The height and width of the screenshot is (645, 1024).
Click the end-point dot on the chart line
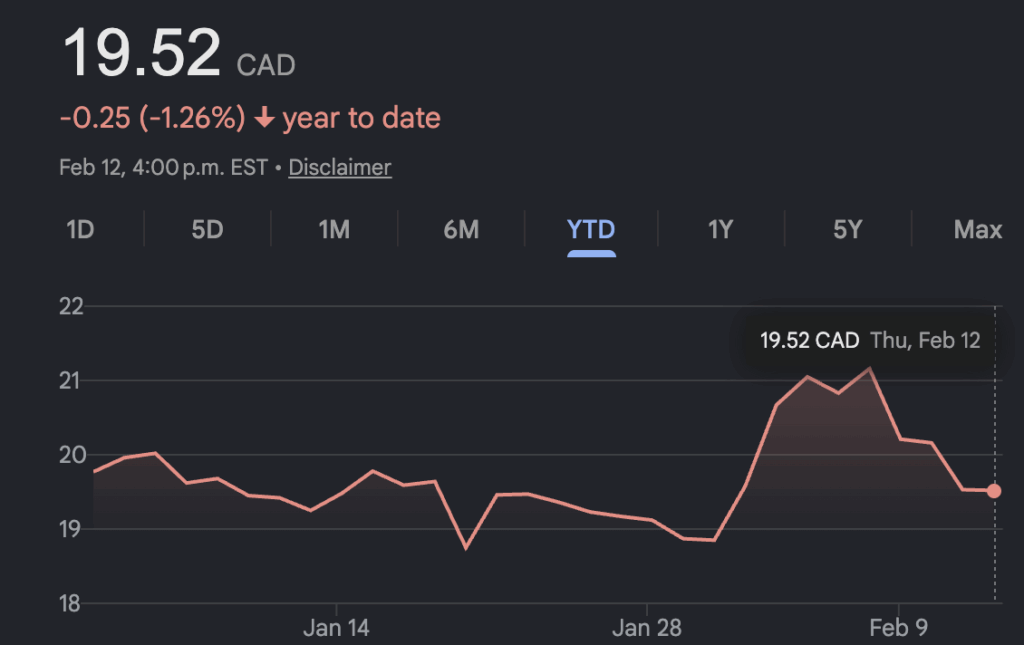(x=994, y=490)
